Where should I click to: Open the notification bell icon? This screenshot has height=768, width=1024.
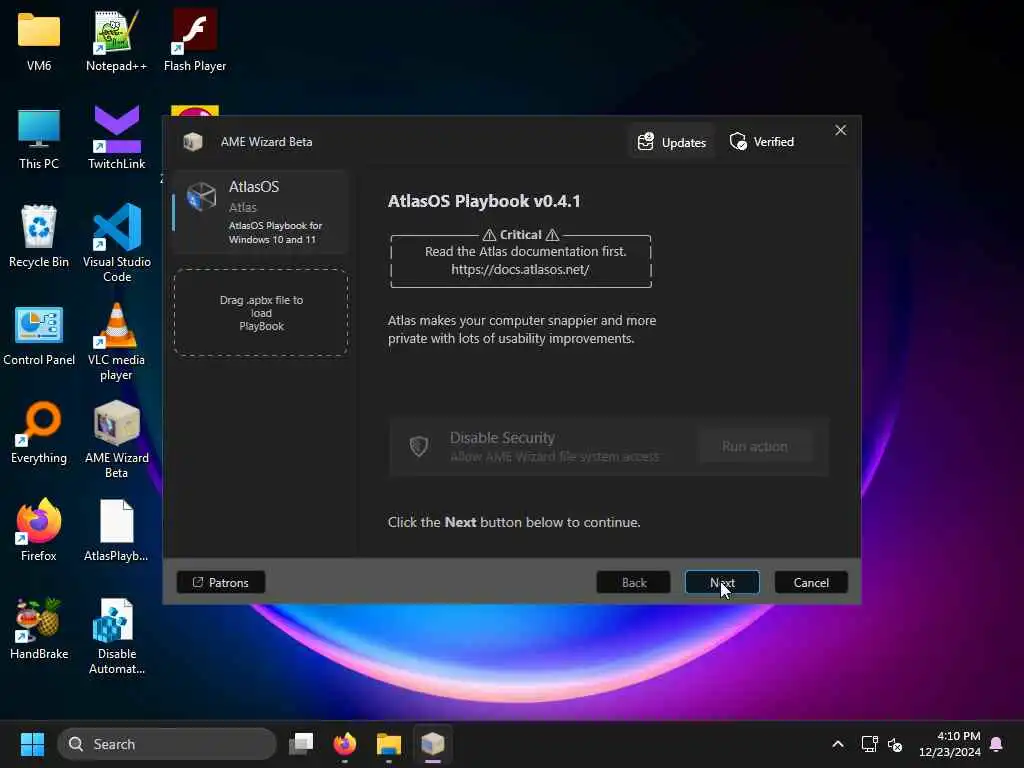tap(997, 744)
